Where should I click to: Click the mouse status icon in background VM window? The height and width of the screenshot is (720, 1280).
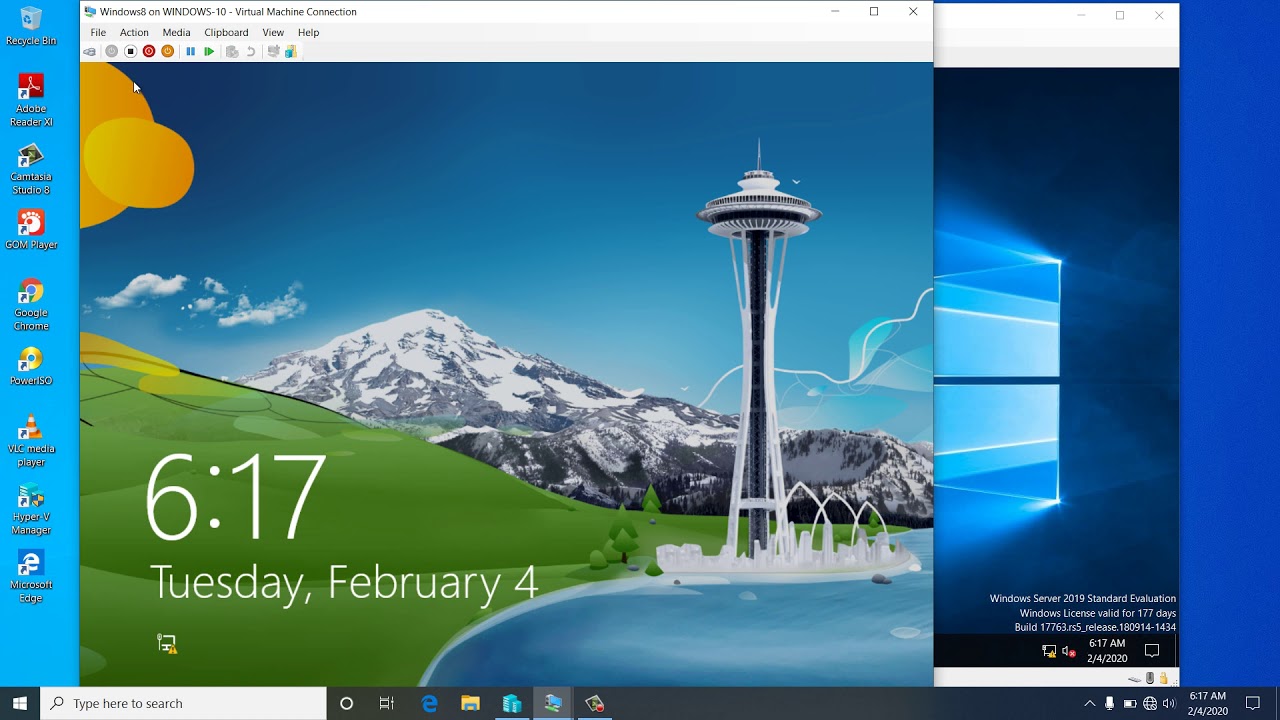(1150, 678)
